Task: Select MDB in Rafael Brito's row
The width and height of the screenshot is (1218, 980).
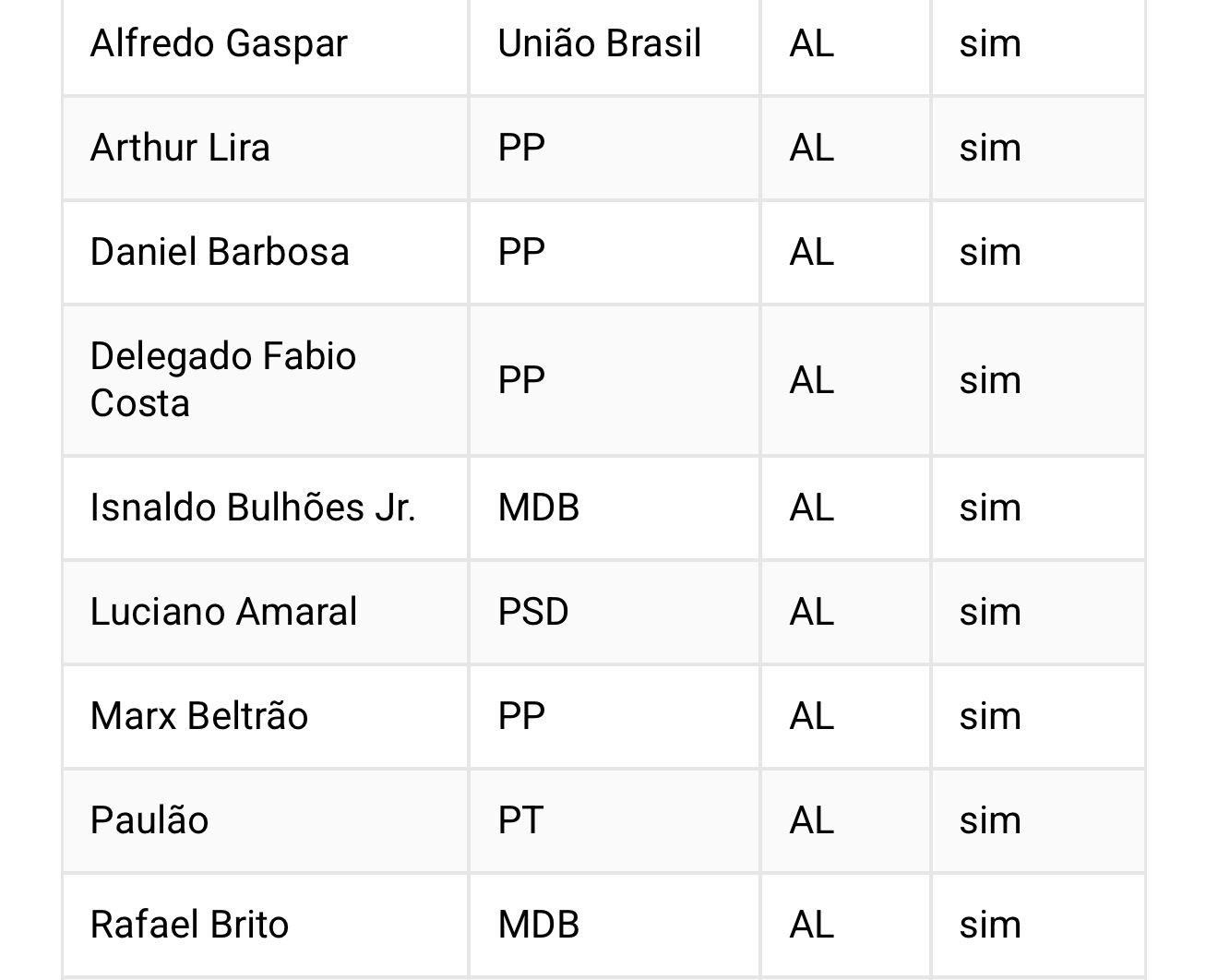Action: click(538, 925)
